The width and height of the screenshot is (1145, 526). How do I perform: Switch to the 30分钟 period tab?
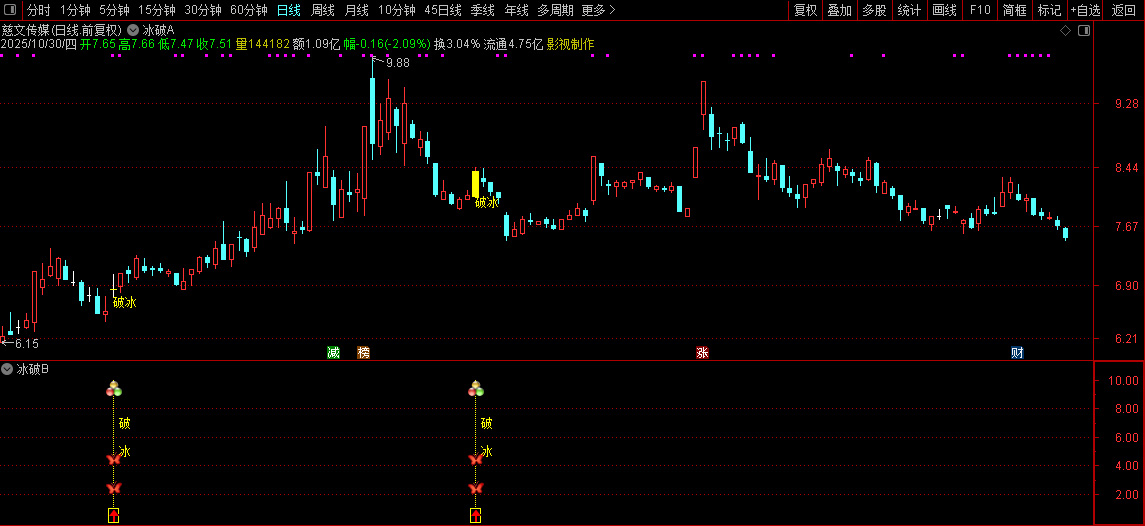(x=202, y=10)
